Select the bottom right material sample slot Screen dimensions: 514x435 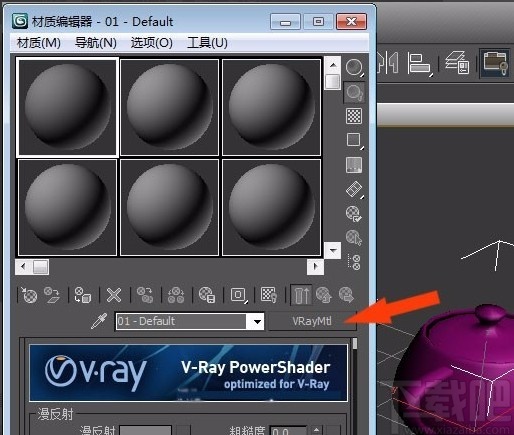(x=271, y=207)
